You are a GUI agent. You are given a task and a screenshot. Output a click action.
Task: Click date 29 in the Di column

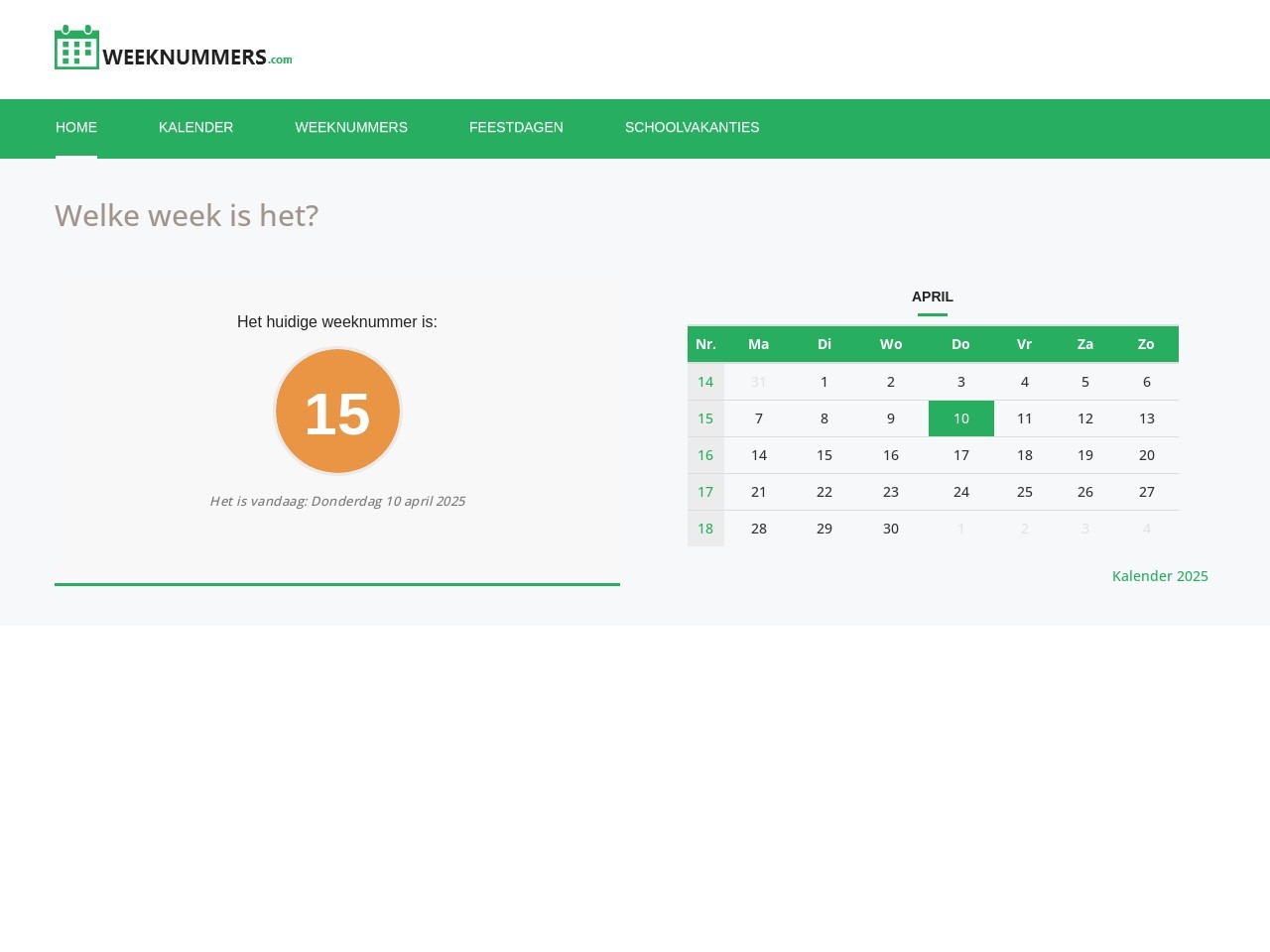coord(825,529)
